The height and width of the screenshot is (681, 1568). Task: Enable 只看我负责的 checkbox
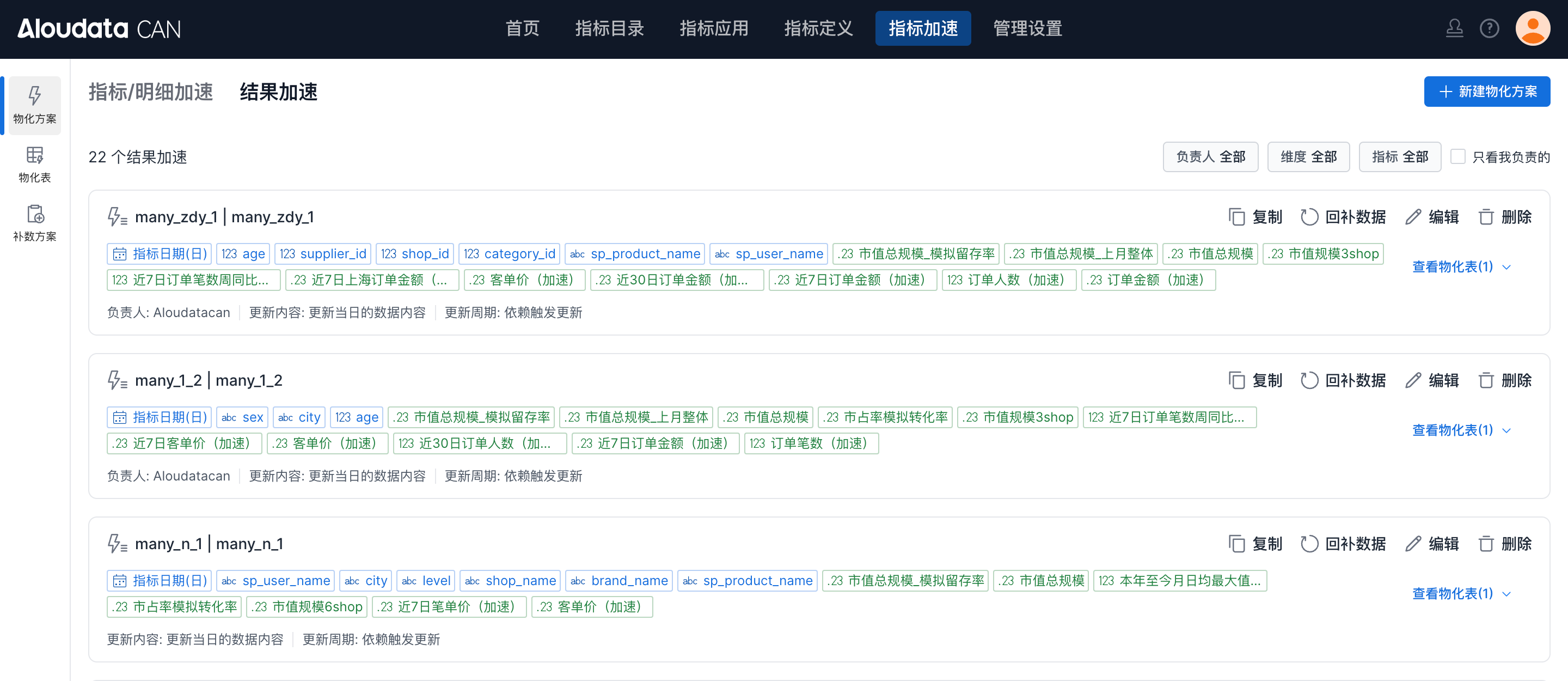[x=1458, y=156]
